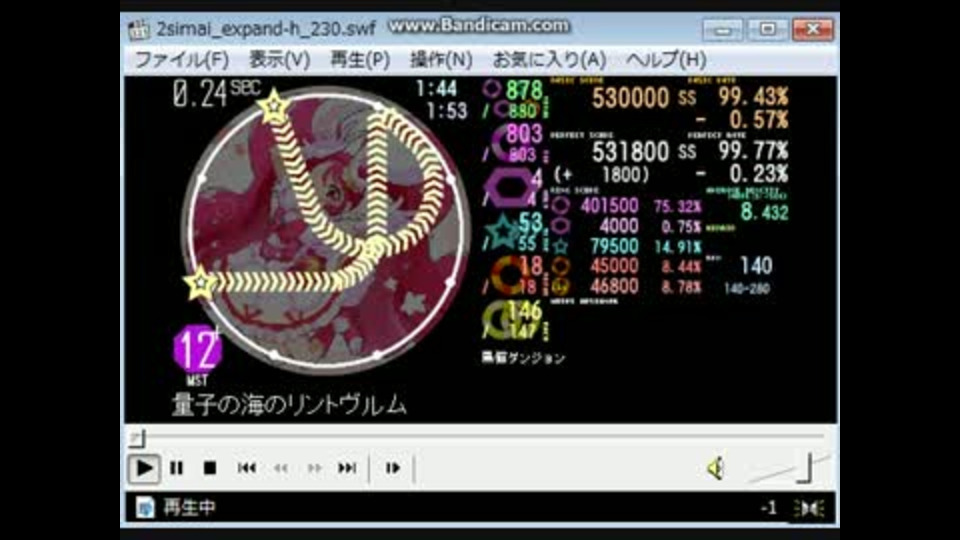960x540 pixels.
Task: Click the -1 value in status bar
Action: (769, 508)
